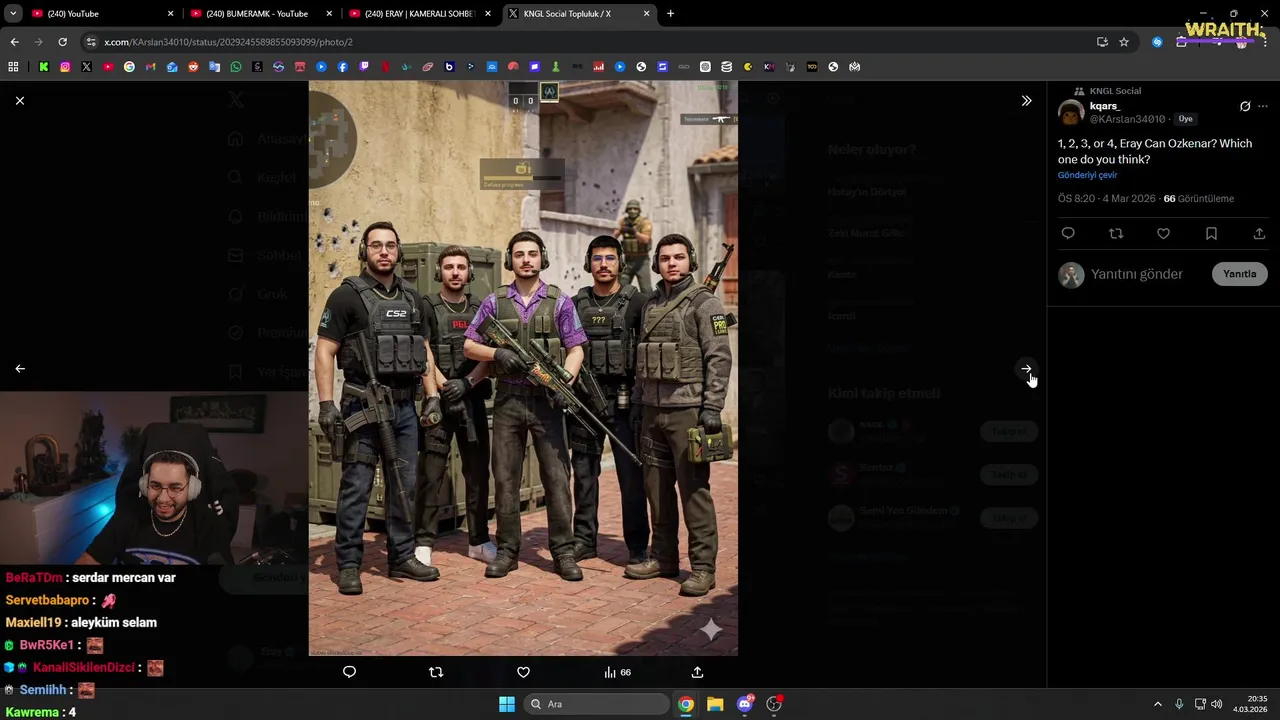Viewport: 1280px width, 720px height.
Task: Click Gönderiyi çevir to translate post
Action: [1087, 175]
